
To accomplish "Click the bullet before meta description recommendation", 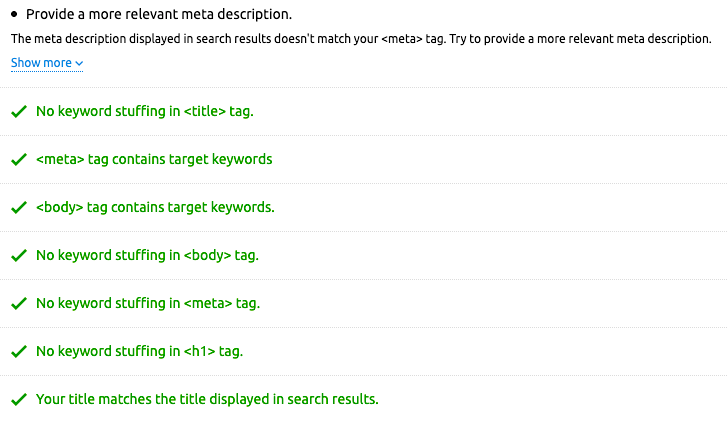I will [15, 16].
